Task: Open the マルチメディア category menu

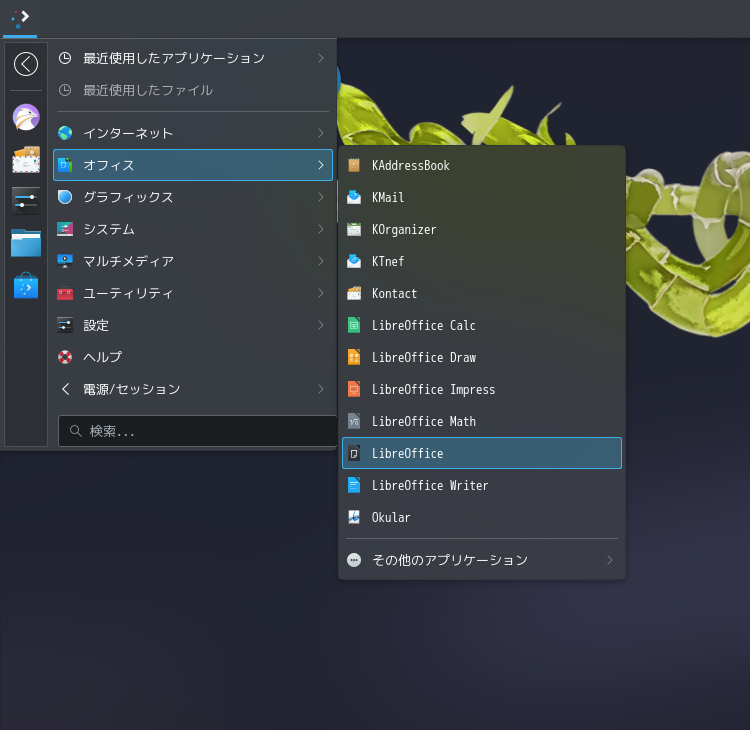Action: point(193,261)
